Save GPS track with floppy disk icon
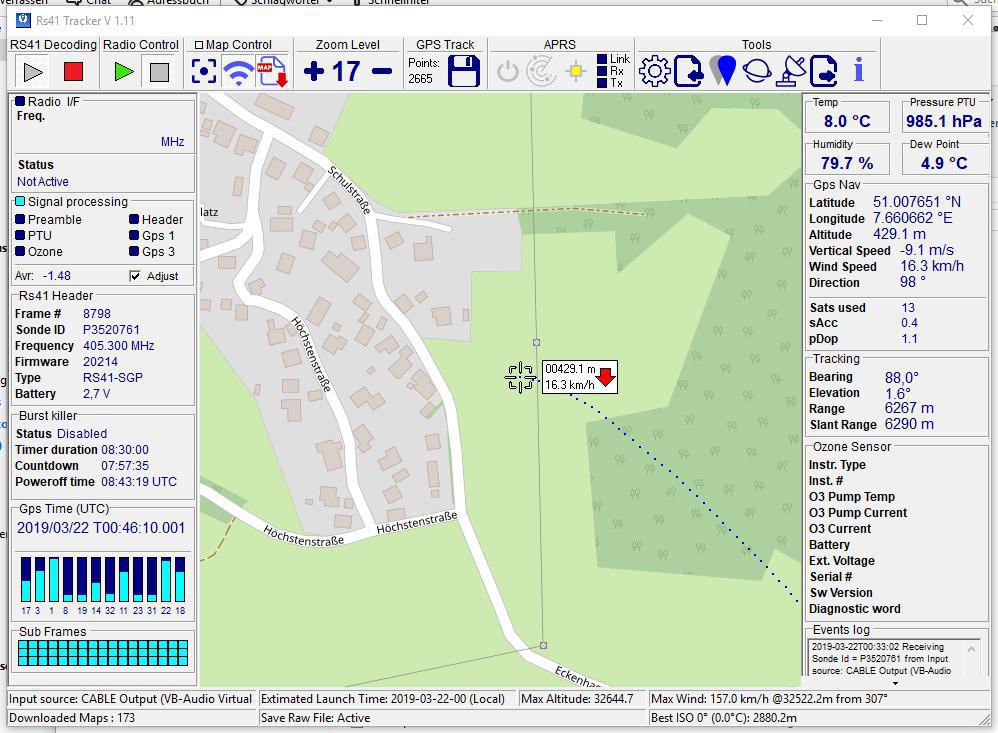 click(x=464, y=72)
